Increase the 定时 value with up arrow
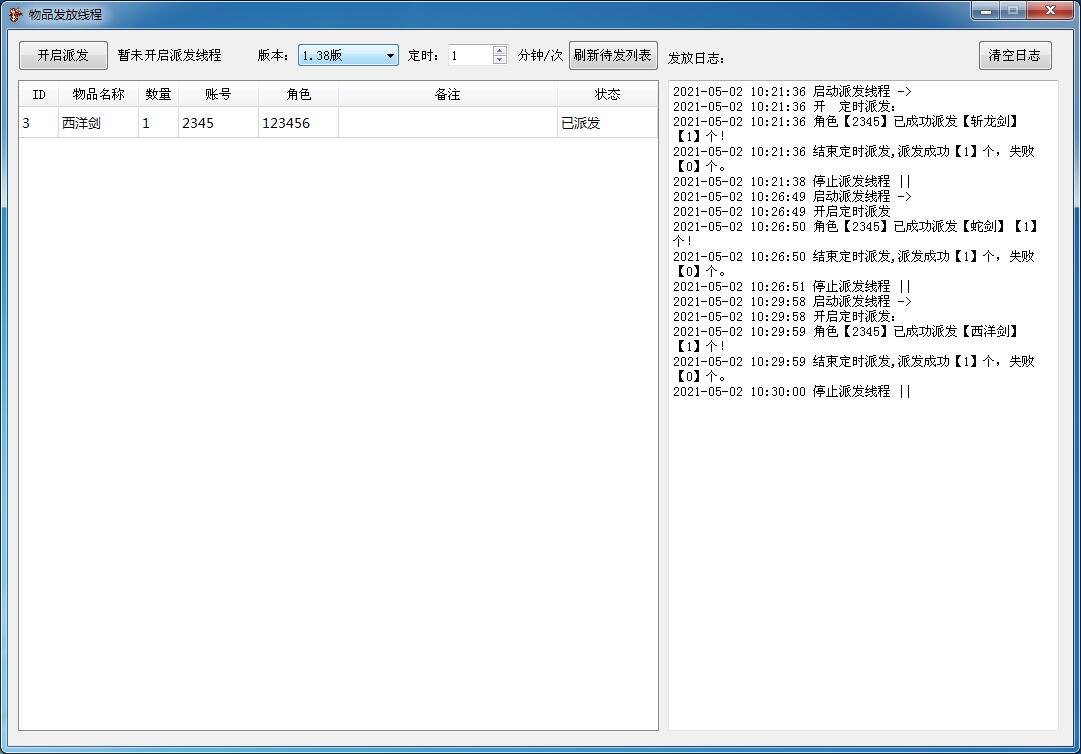Viewport: 1081px width, 754px height. [x=500, y=50]
